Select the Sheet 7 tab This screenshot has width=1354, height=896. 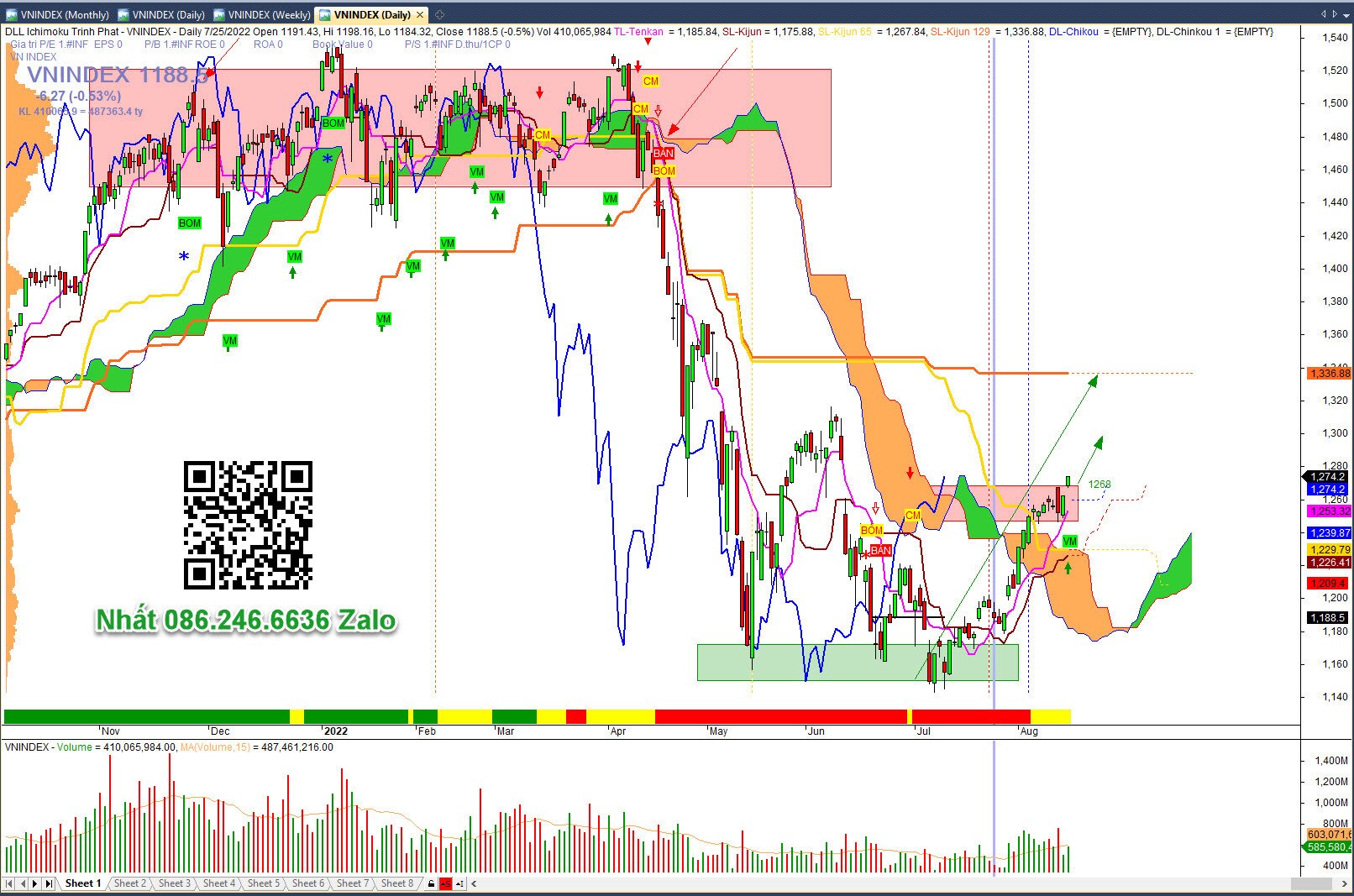click(353, 883)
